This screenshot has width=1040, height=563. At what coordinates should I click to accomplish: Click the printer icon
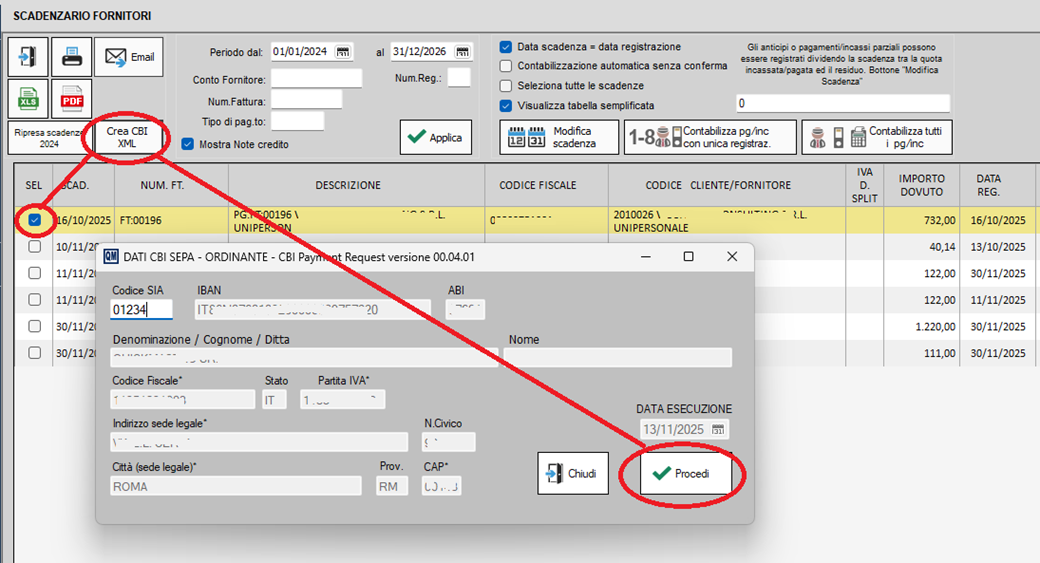(71, 57)
